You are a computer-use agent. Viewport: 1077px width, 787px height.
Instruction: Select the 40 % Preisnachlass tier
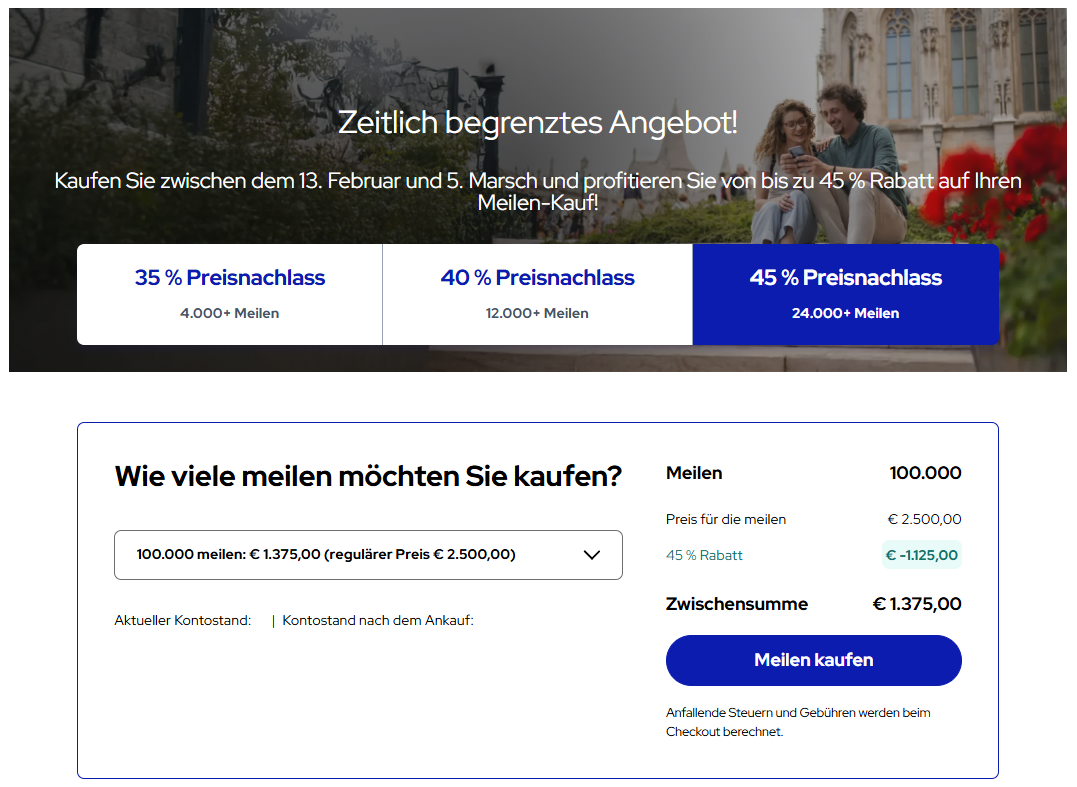(x=537, y=294)
